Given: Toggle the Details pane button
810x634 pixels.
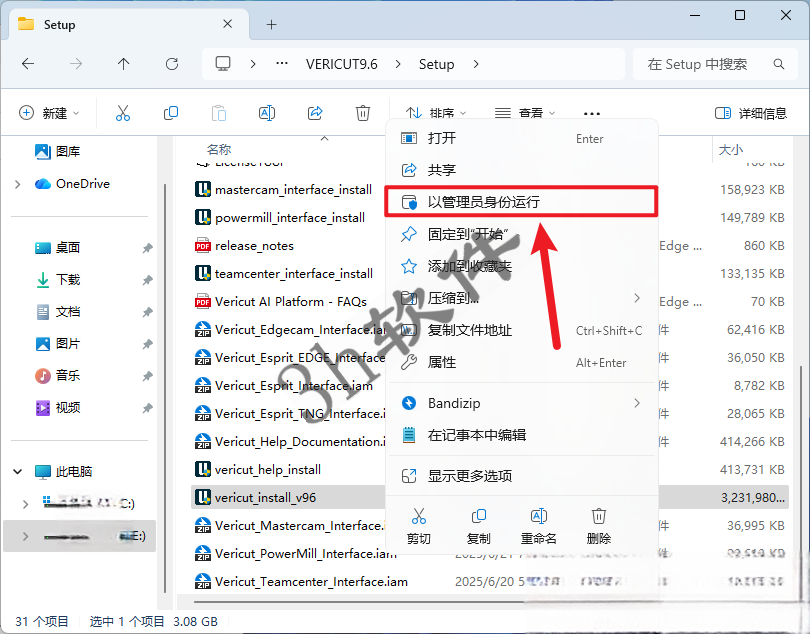Looking at the screenshot, I should point(751,113).
